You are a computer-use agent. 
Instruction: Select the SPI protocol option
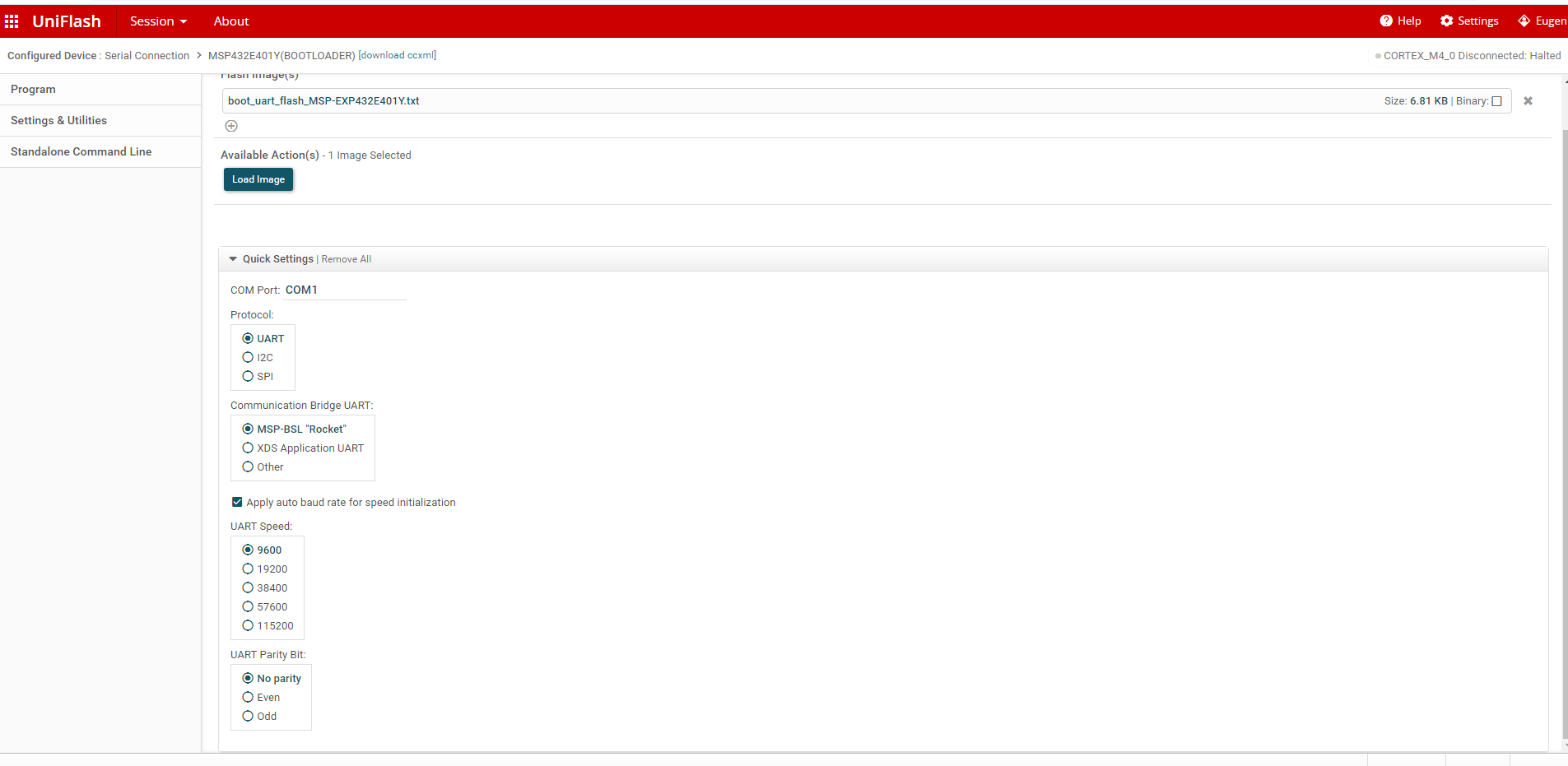pos(248,376)
